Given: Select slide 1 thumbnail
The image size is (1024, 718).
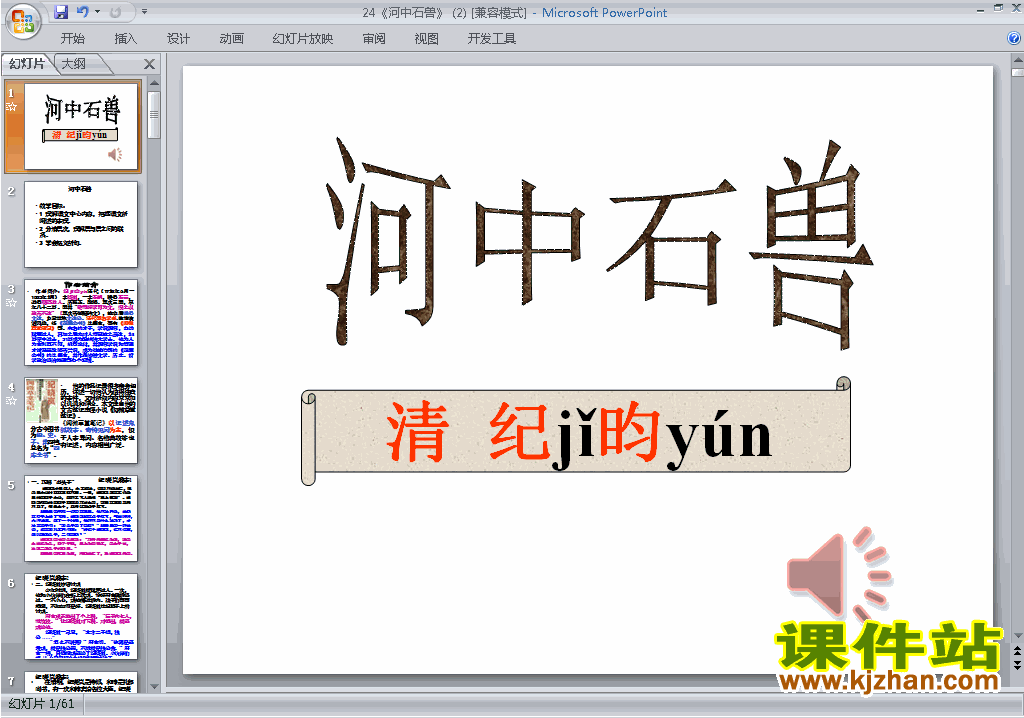Looking at the screenshot, I should point(81,126).
